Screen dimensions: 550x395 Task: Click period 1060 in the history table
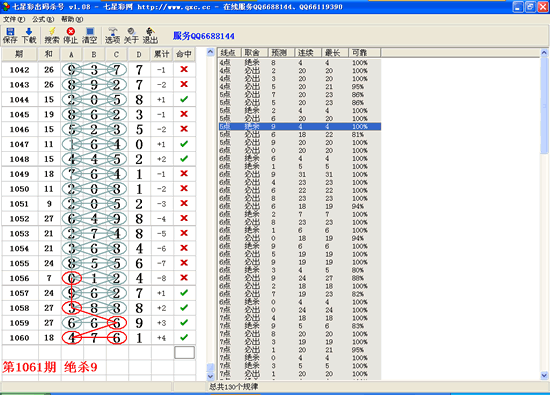19,338
